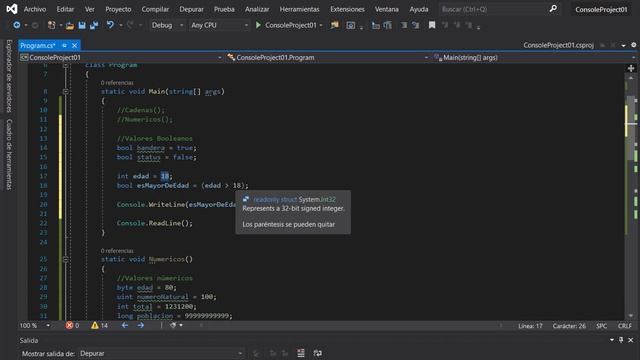The image size is (640, 360).
Task: Click the SPC indentation indicator
Action: tap(601, 326)
